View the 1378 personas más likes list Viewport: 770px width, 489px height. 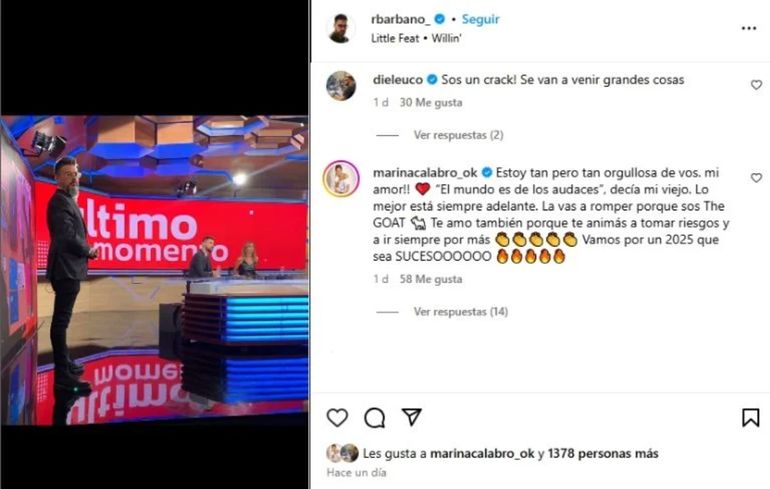pos(603,454)
